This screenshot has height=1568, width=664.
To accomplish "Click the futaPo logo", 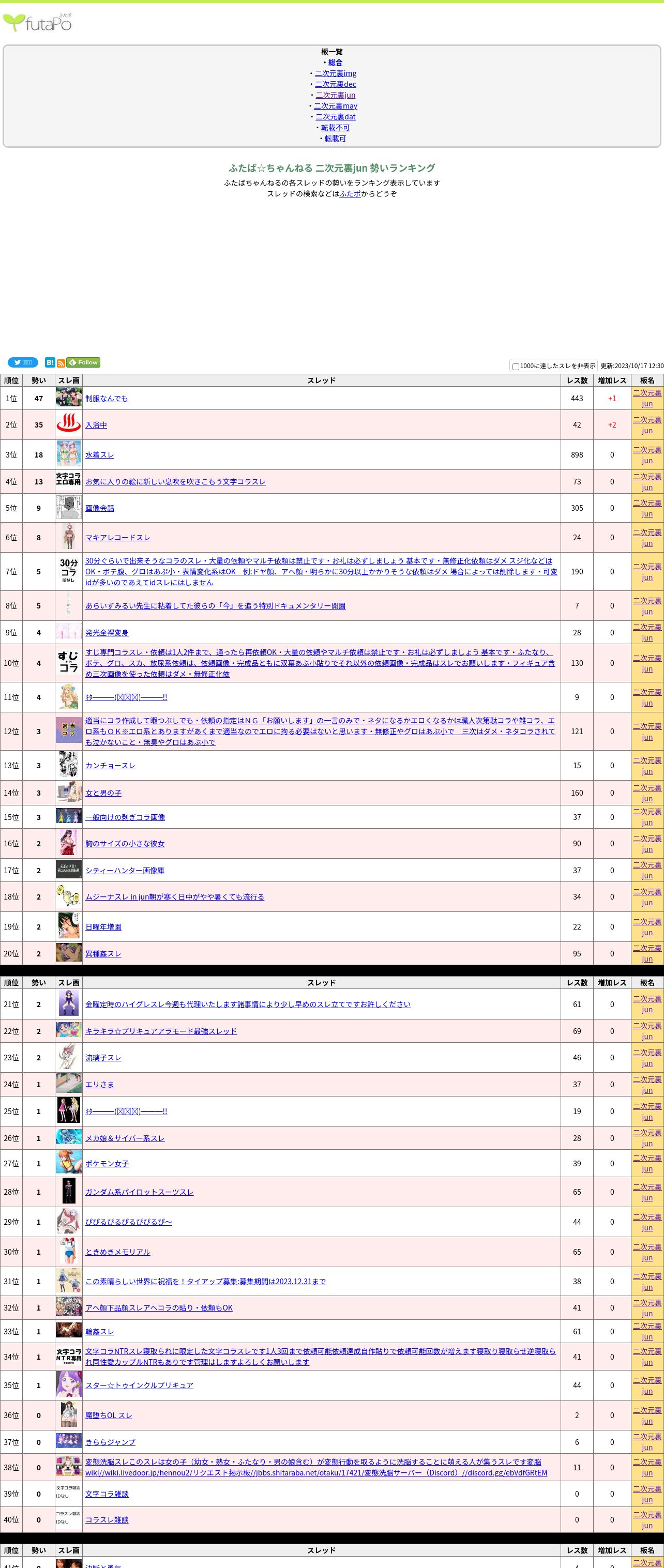I will [x=37, y=23].
